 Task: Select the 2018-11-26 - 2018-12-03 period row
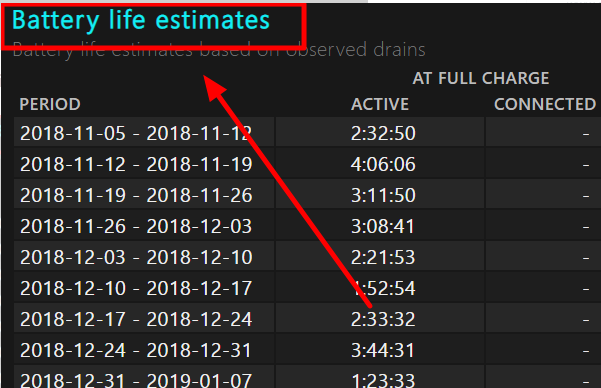[x=307, y=226]
